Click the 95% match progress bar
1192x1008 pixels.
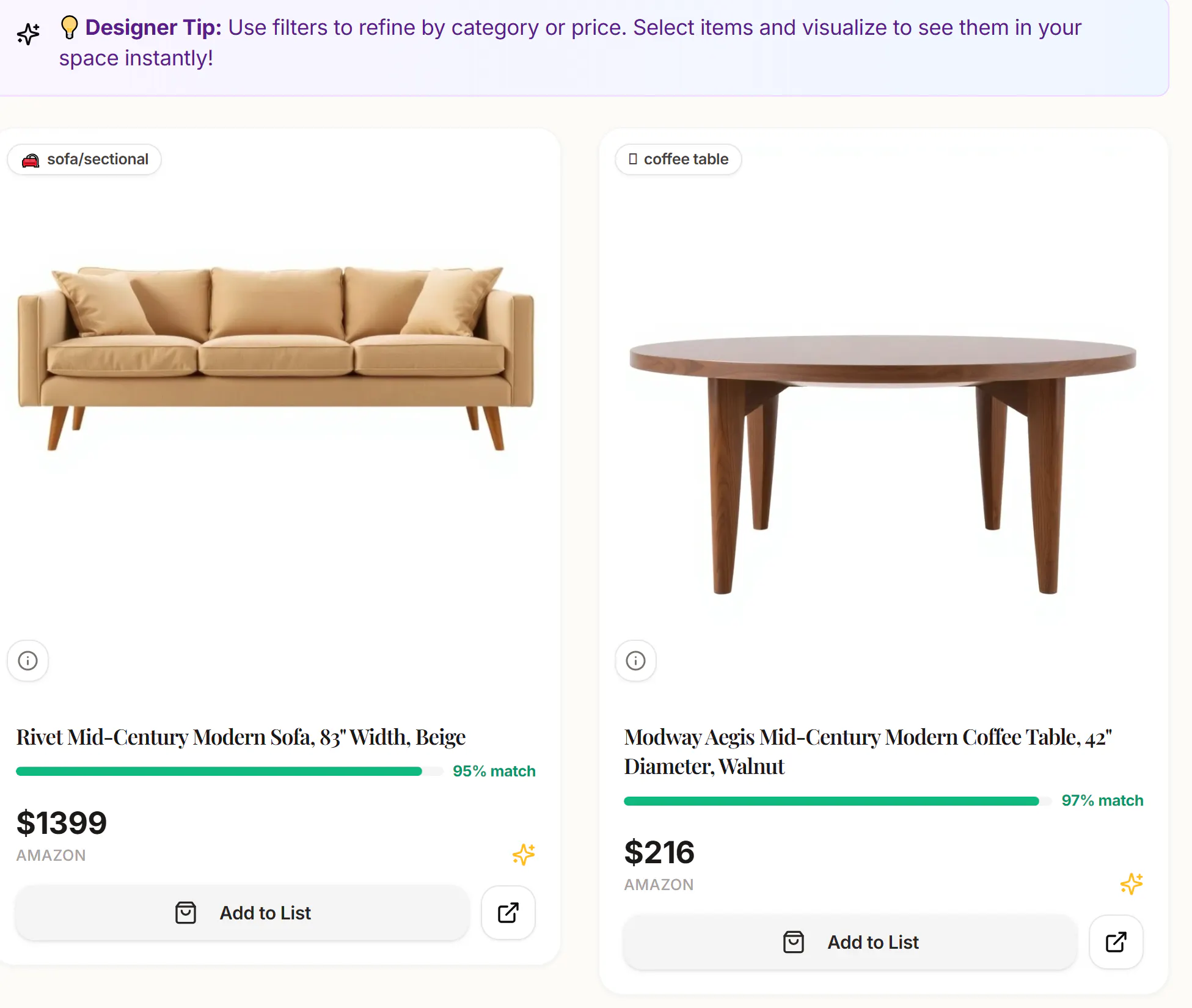(x=229, y=771)
